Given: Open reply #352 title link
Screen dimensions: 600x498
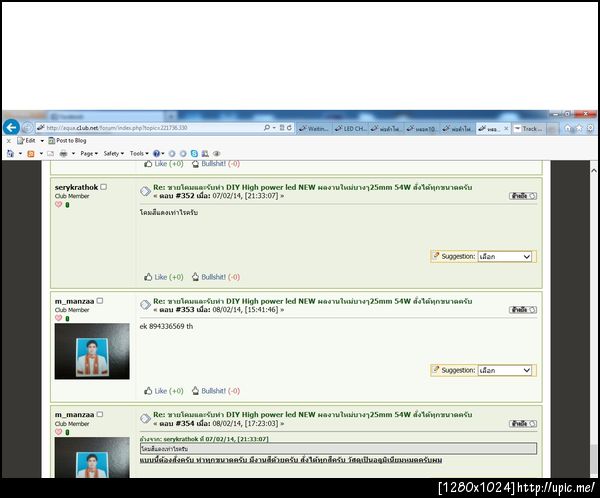Looking at the screenshot, I should pyautogui.click(x=312, y=187).
